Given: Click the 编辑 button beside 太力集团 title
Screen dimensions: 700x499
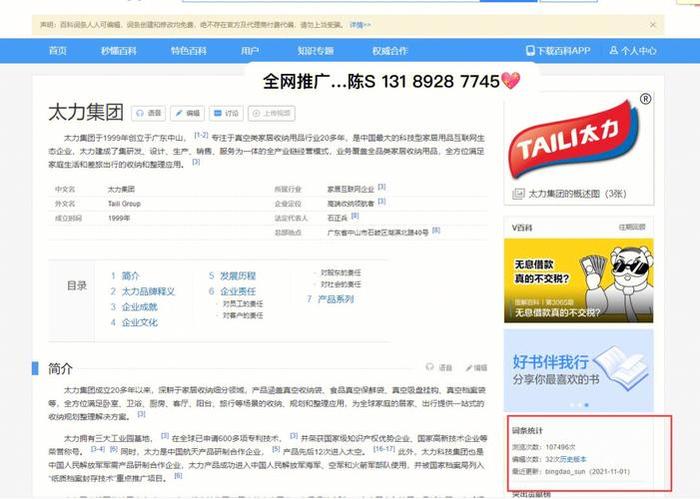Looking at the screenshot, I should 188,113.
